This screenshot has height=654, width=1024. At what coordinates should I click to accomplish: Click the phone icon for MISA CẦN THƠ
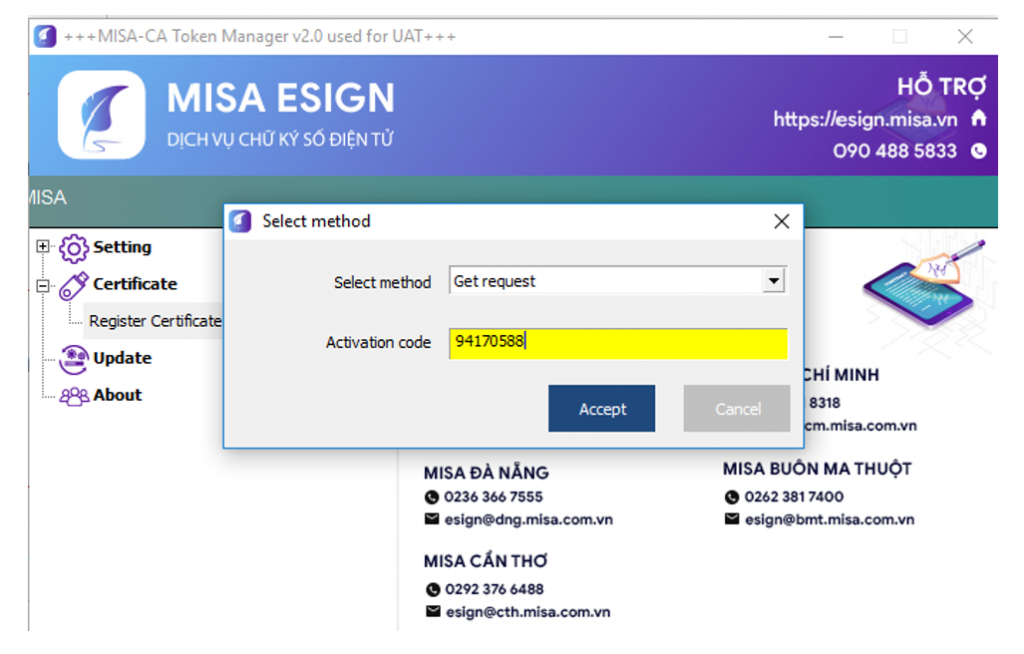pyautogui.click(x=432, y=589)
